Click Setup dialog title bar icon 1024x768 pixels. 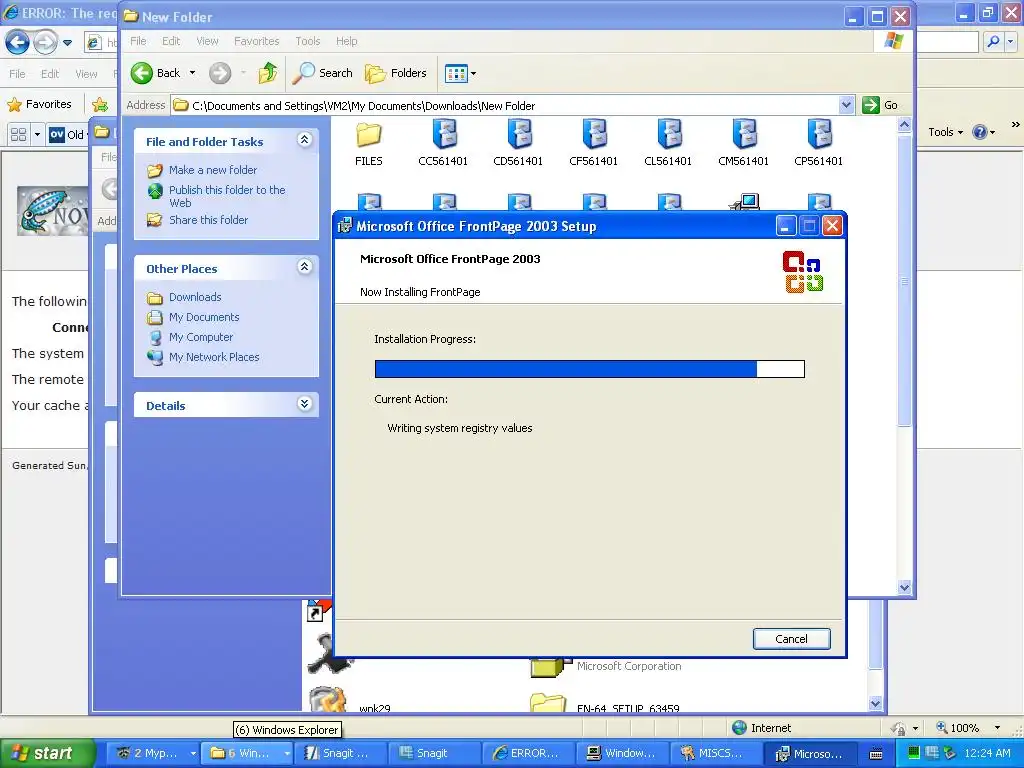[x=344, y=226]
